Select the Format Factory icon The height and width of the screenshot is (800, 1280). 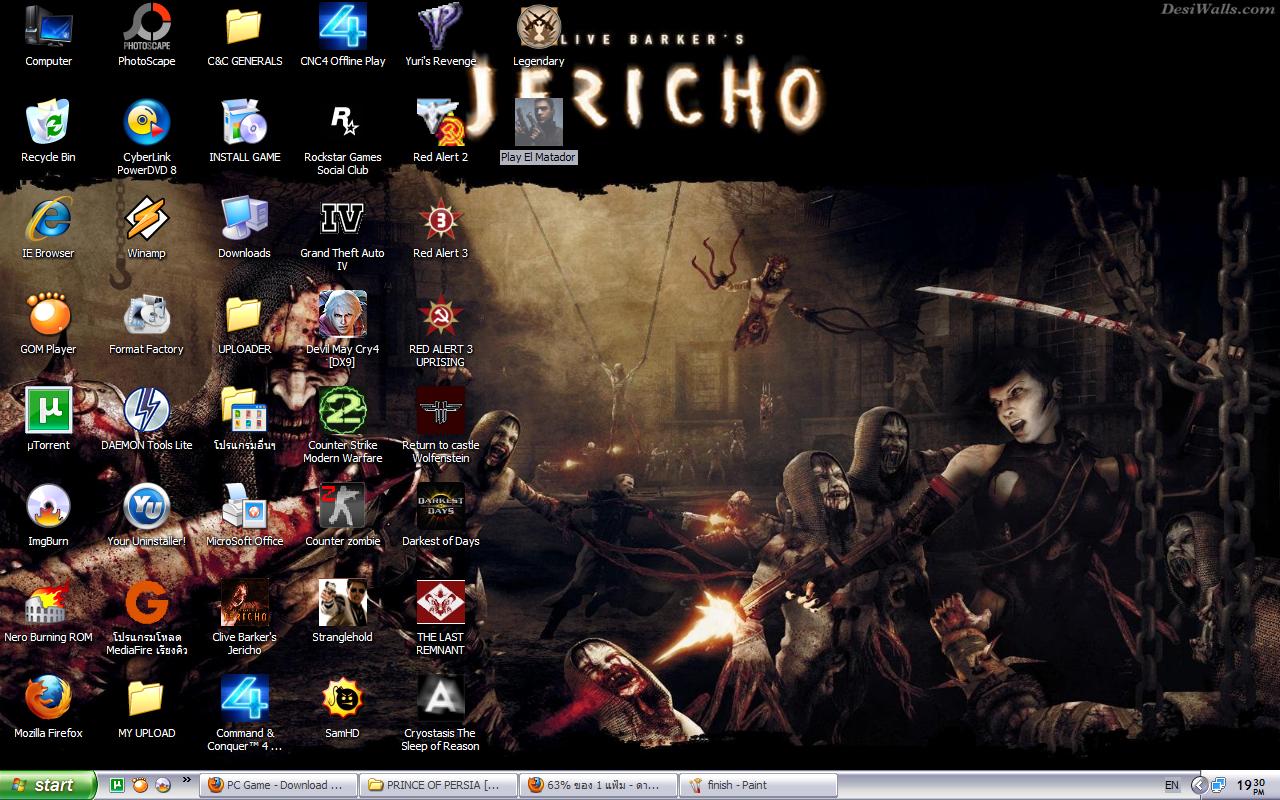click(x=146, y=315)
